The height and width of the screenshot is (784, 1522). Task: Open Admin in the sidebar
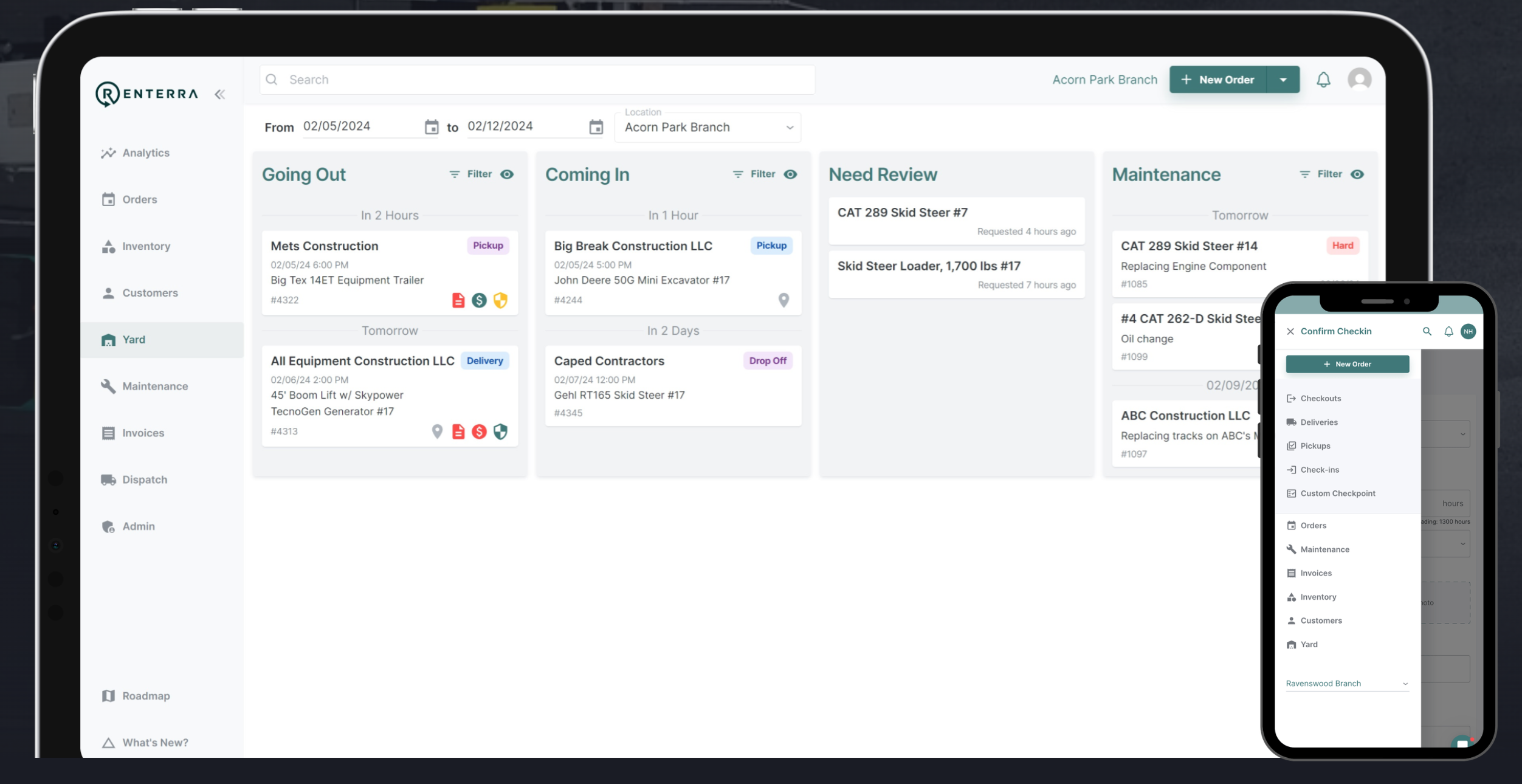click(162, 527)
